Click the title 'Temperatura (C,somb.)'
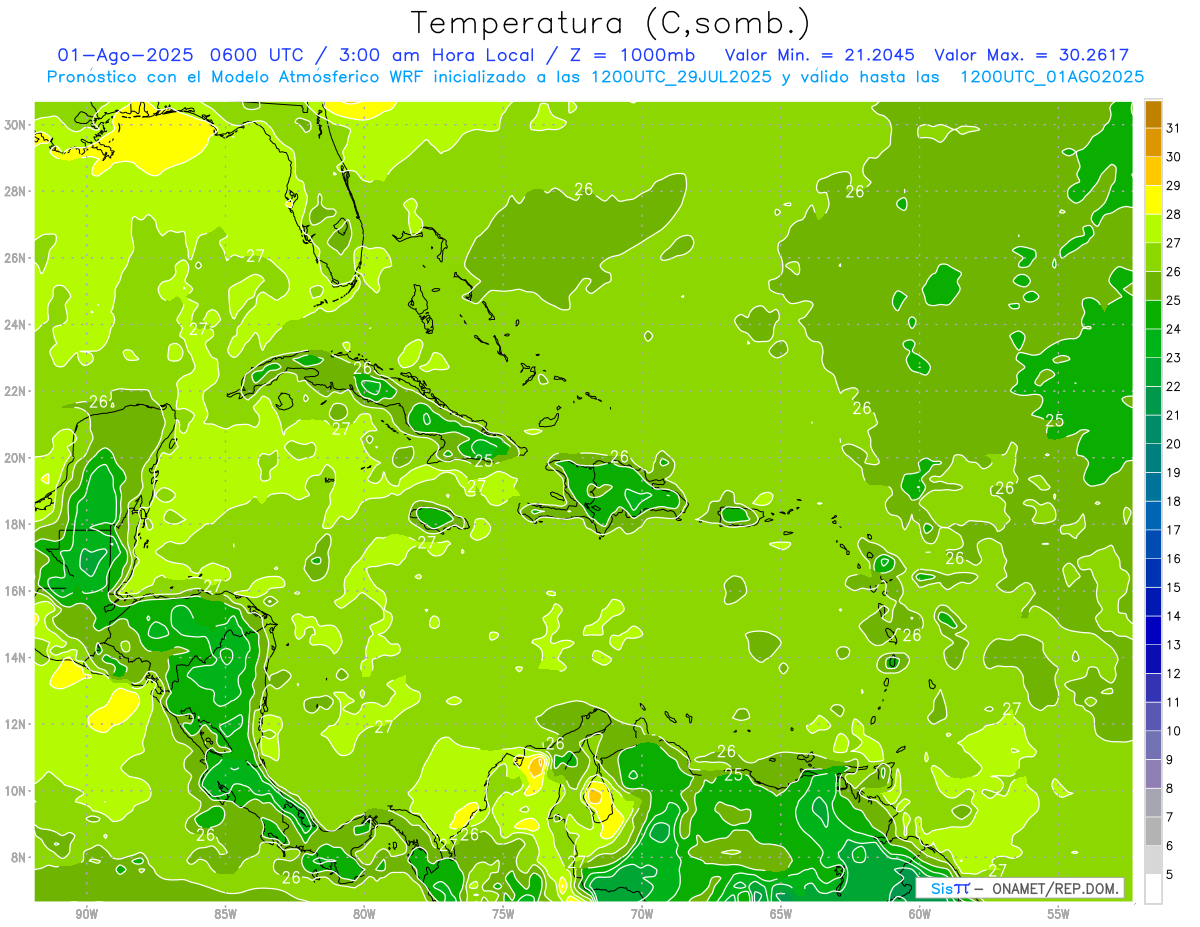The image size is (1200, 927). click(x=611, y=23)
